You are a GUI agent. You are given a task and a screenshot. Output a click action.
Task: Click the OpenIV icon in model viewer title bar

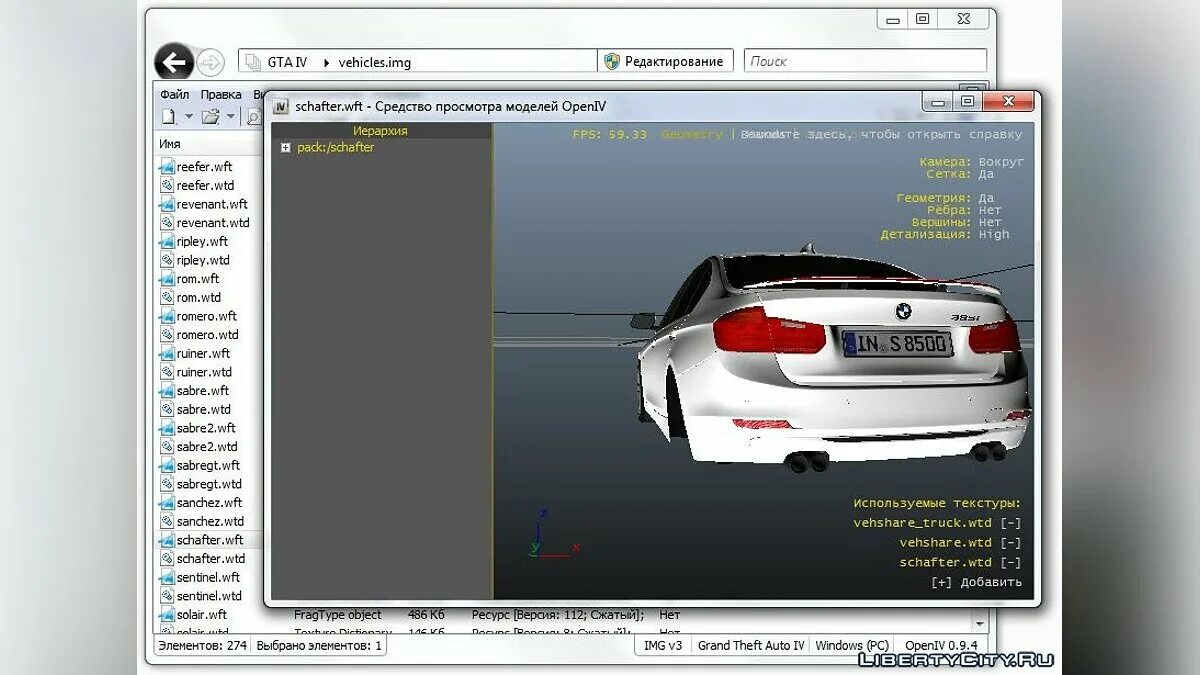281,106
